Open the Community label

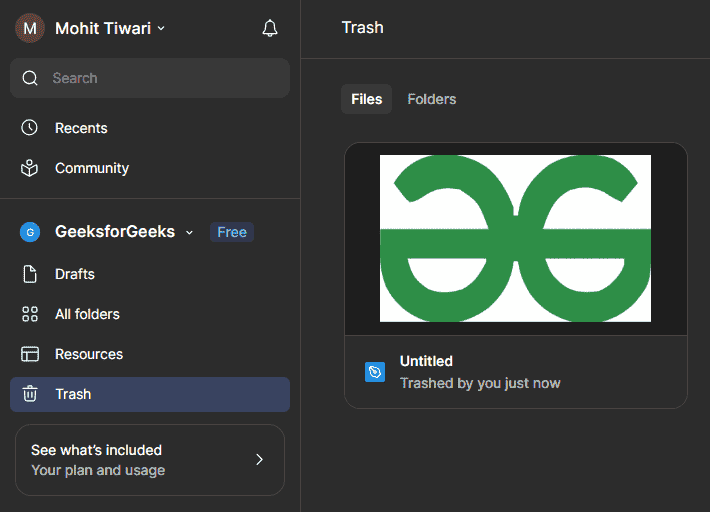point(92,168)
